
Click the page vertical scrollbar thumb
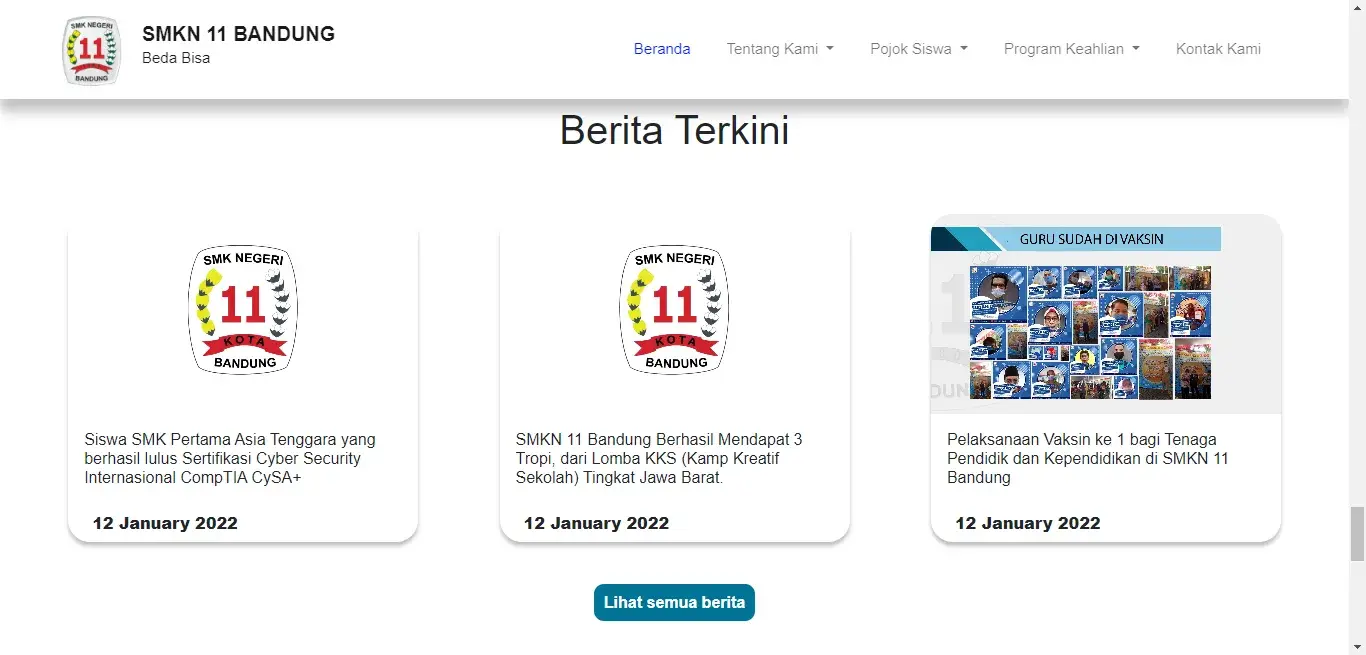pyautogui.click(x=1357, y=534)
